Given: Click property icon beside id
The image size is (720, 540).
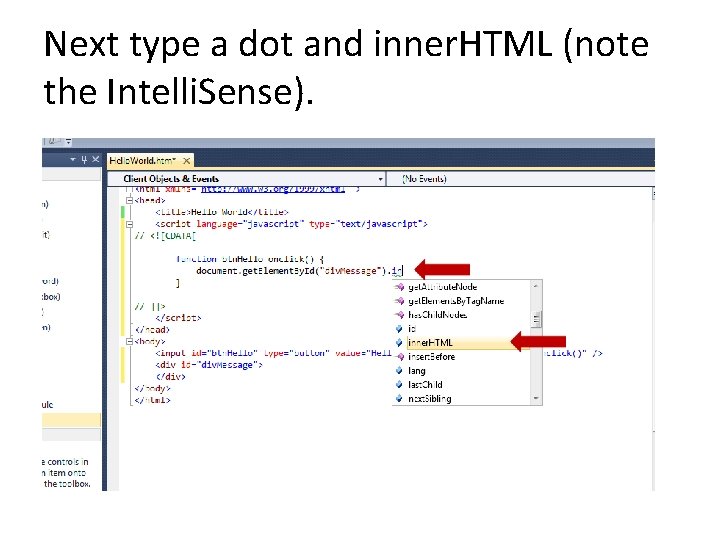Looking at the screenshot, I should 399,329.
